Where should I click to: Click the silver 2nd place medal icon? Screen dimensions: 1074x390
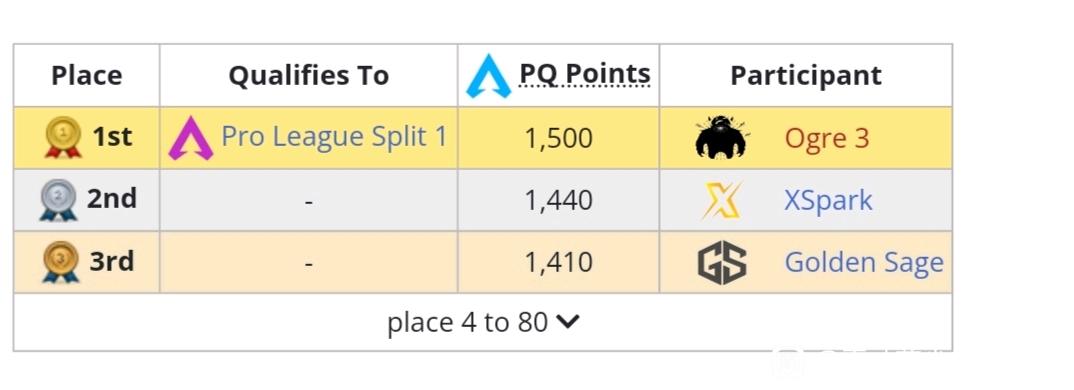coord(58,199)
